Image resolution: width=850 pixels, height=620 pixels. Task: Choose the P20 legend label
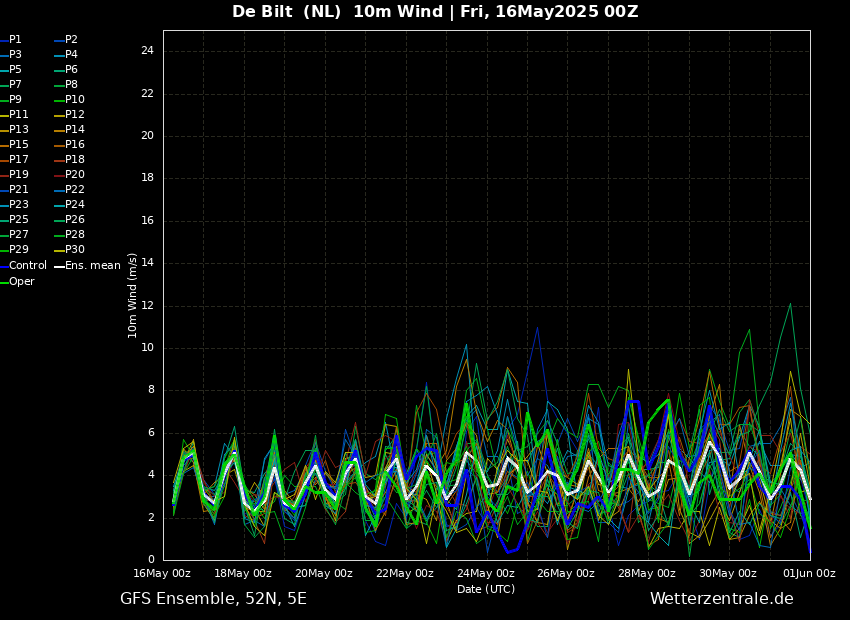tap(74, 175)
